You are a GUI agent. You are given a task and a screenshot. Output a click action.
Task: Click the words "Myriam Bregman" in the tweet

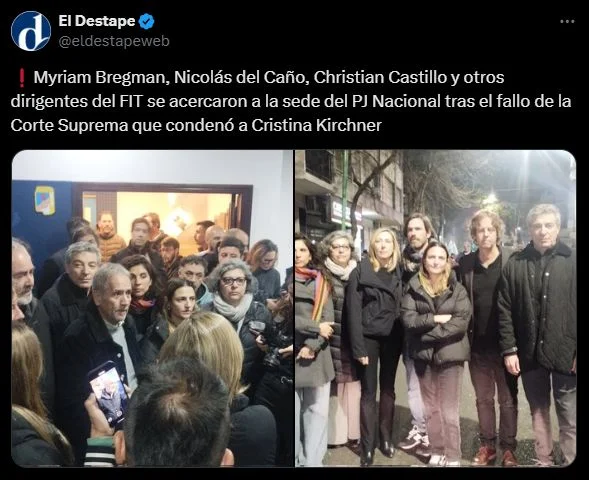pos(100,77)
